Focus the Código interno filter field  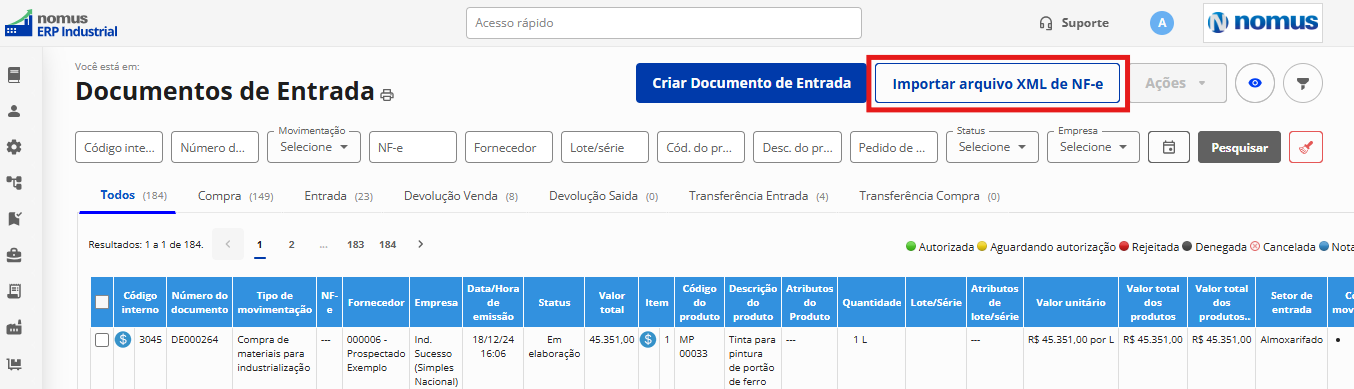click(119, 147)
